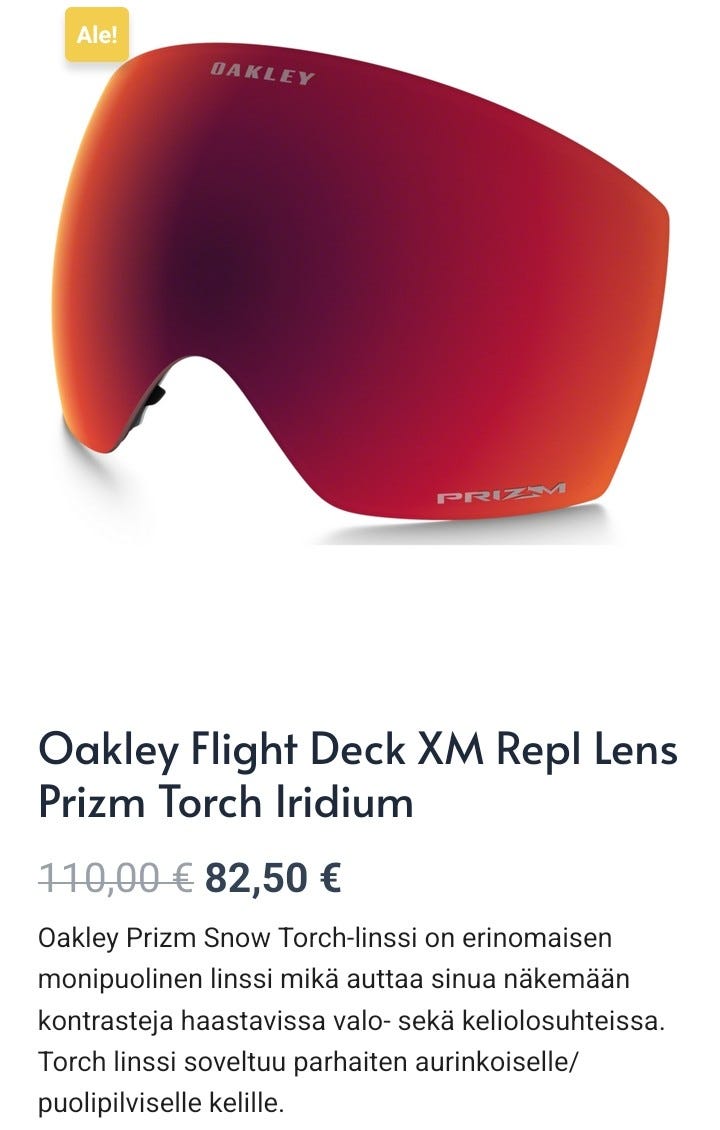Image resolution: width=720 pixels, height=1130 pixels.
Task: Click the PRIZM logo on the lens
Action: coord(501,494)
